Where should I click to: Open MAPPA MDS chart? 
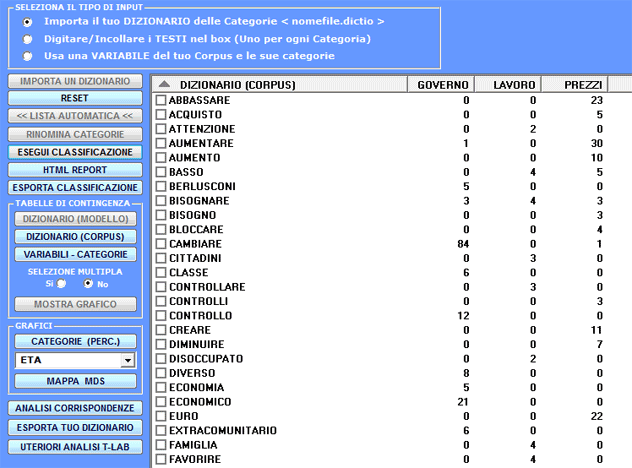coord(75,381)
